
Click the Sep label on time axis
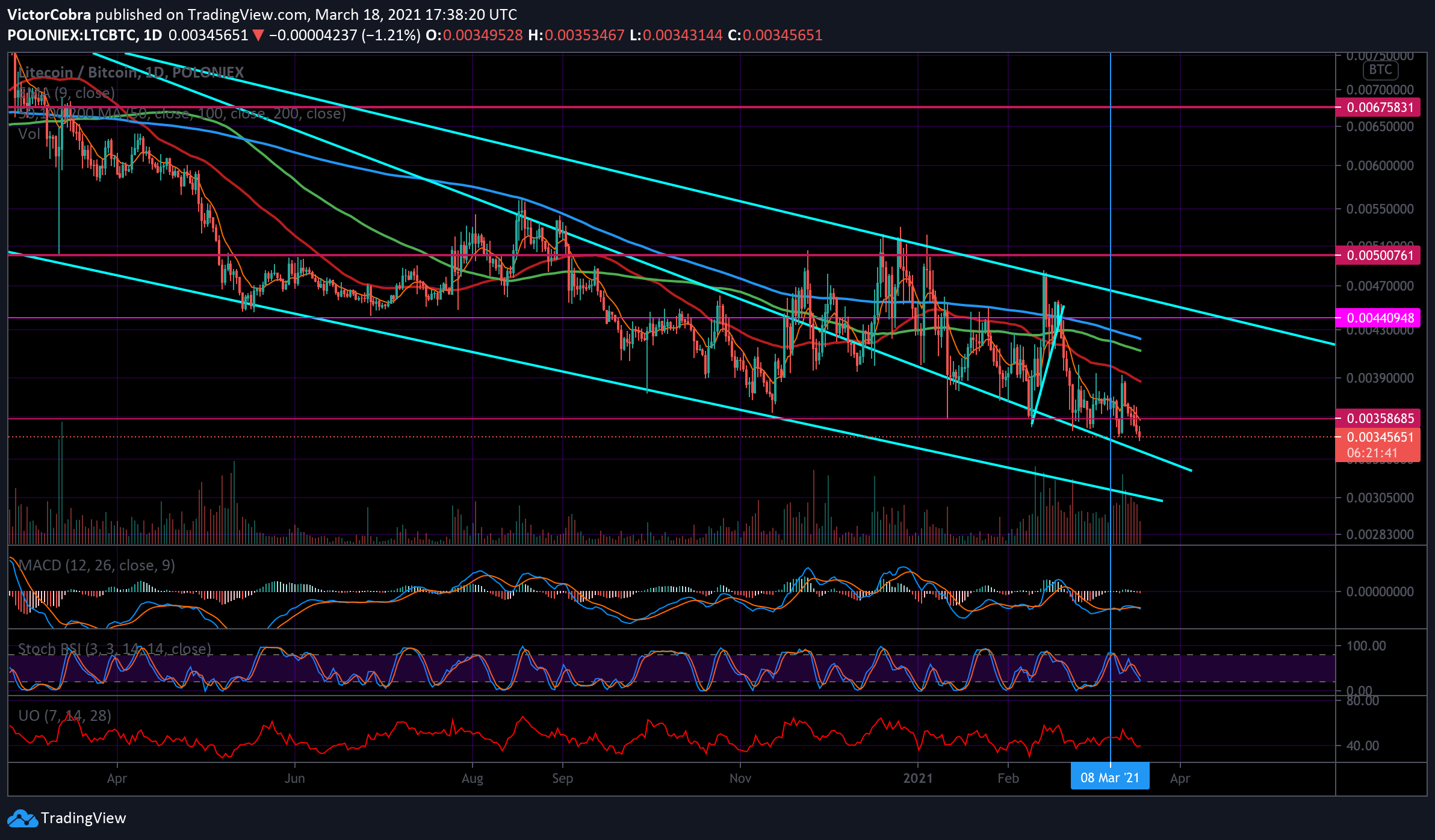tap(562, 778)
